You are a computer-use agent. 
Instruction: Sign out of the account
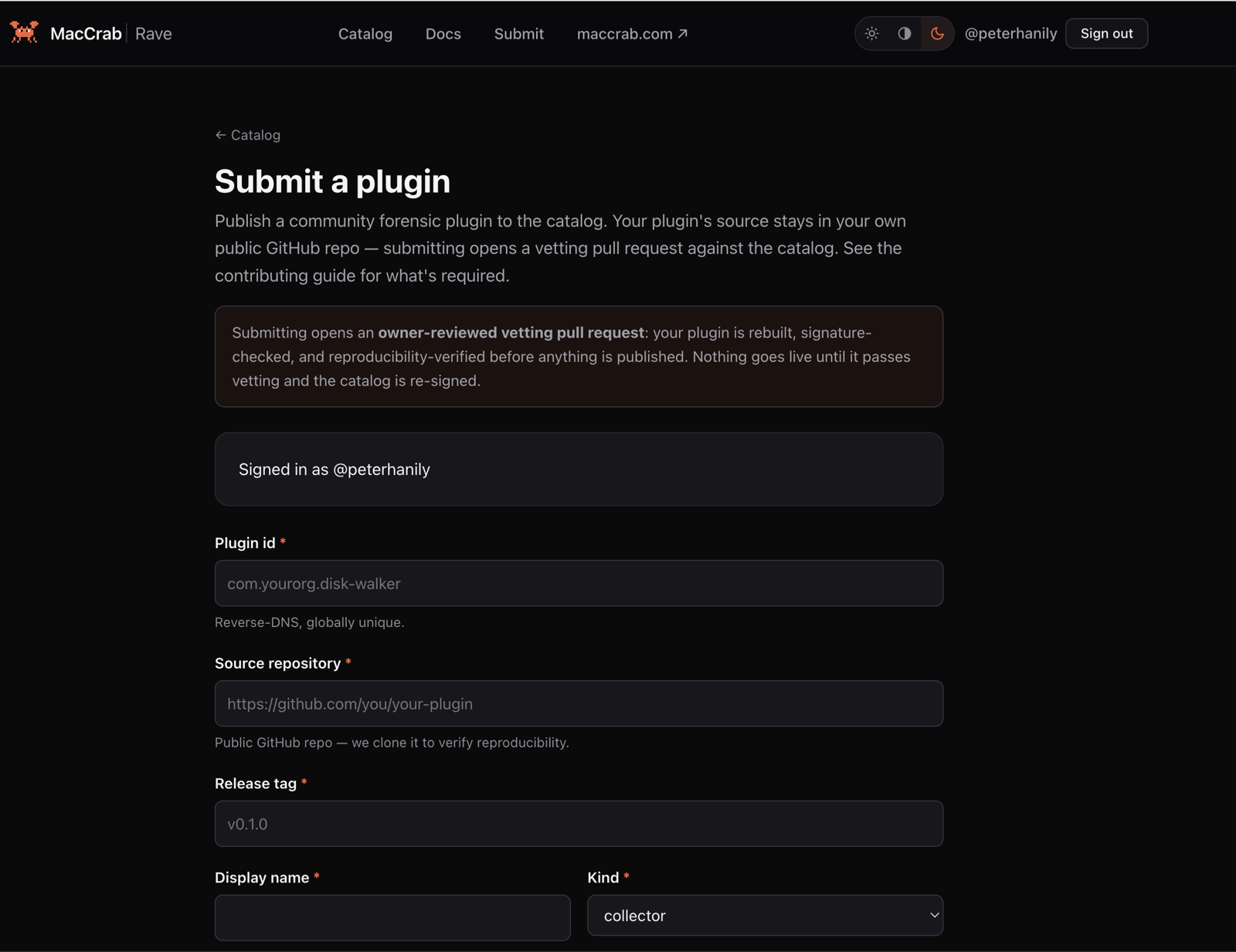click(x=1106, y=33)
